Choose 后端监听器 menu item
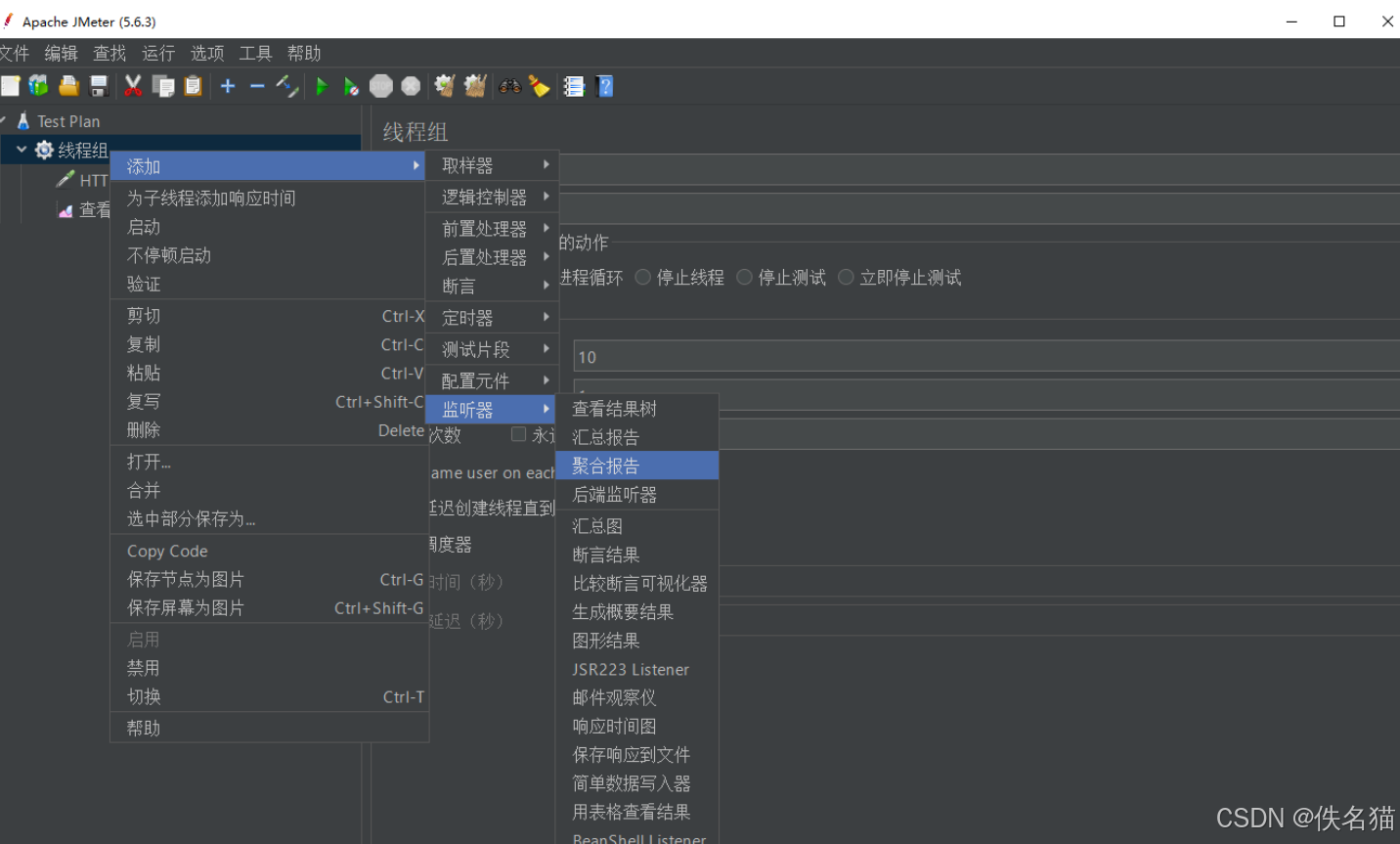 [x=636, y=494]
